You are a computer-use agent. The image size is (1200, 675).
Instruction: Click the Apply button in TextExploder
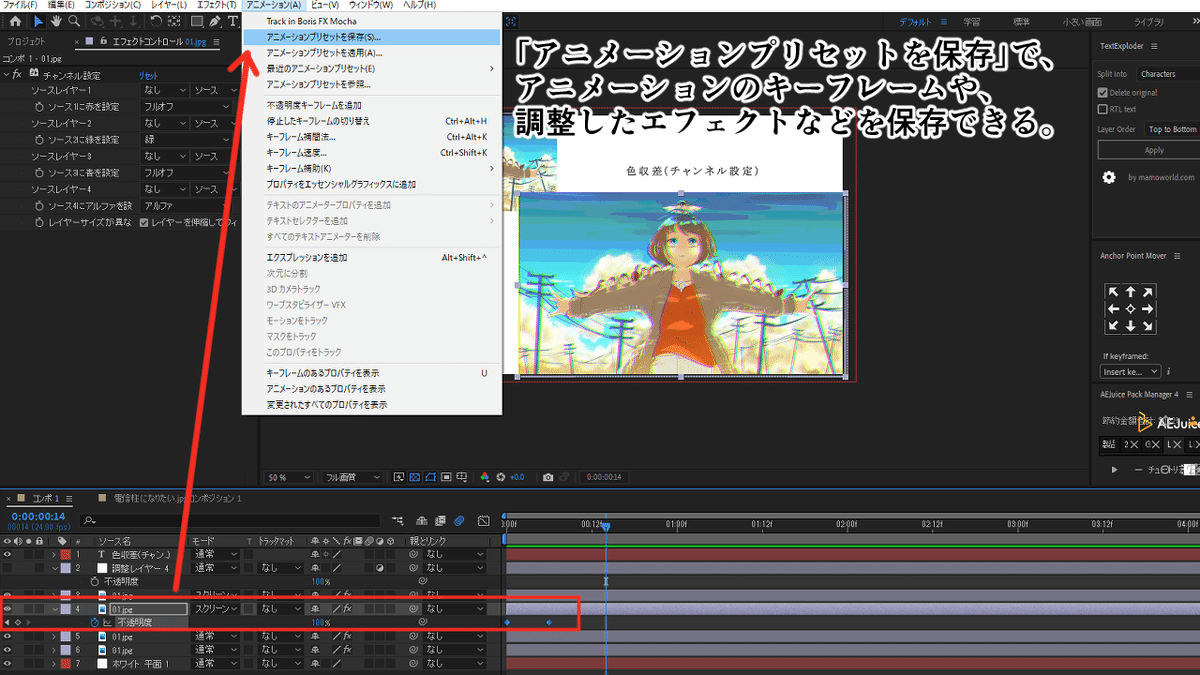1154,150
